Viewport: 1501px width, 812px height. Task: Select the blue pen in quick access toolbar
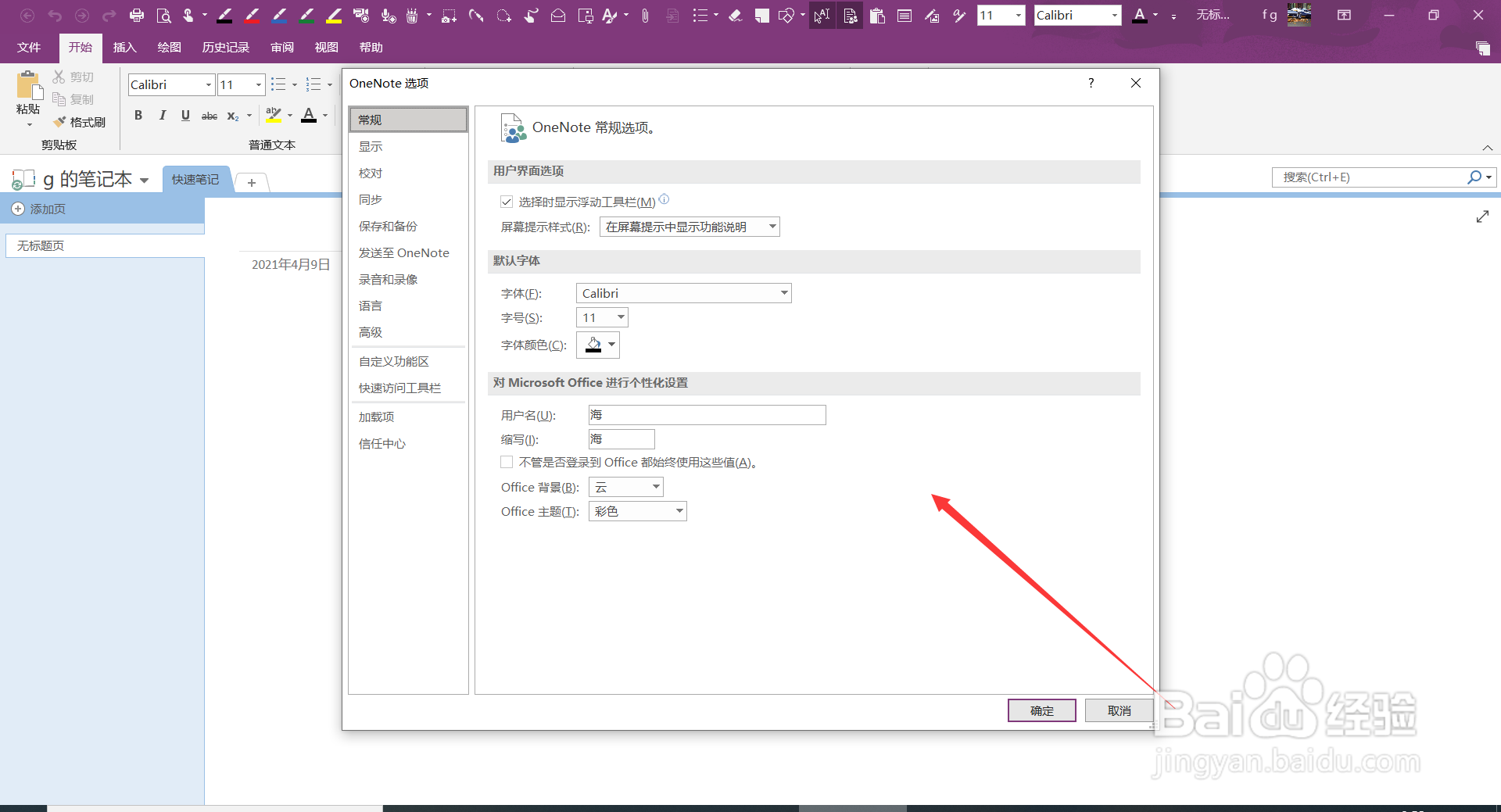(x=279, y=15)
